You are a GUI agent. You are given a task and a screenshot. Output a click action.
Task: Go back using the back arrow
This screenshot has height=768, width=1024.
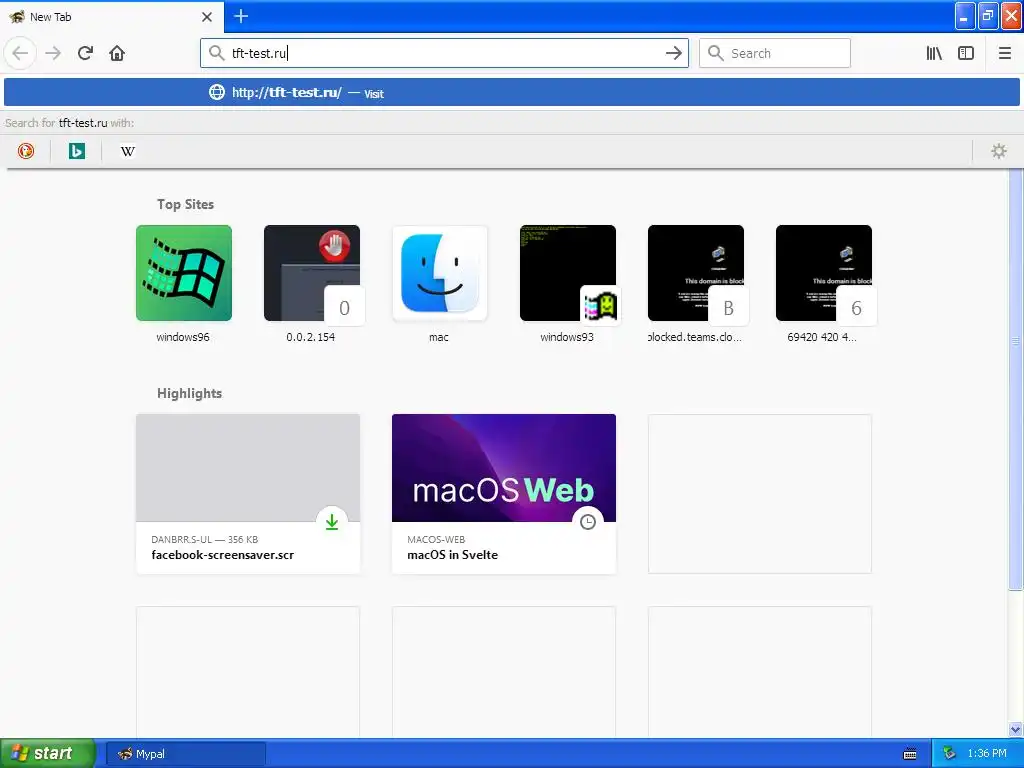[20, 53]
